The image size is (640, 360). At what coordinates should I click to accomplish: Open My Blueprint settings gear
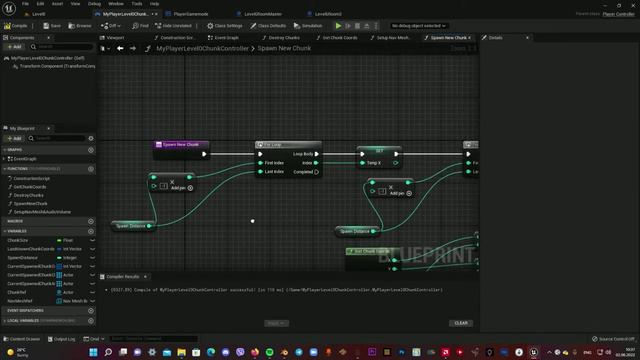[x=91, y=138]
